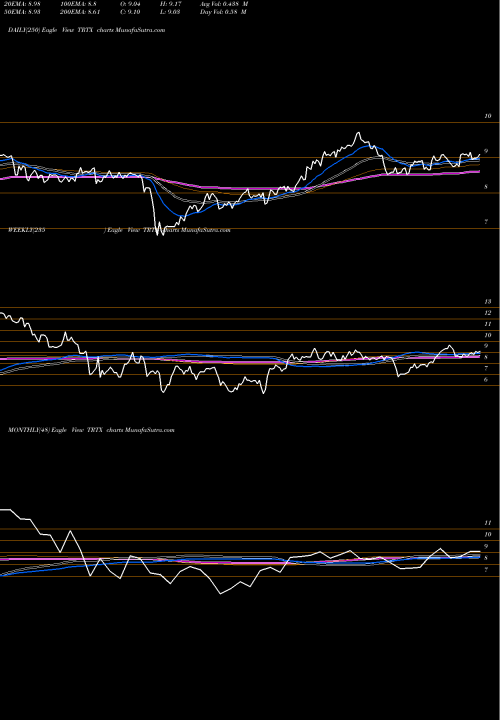Click the DAILY(250) Eagle View chart title

tap(86, 30)
